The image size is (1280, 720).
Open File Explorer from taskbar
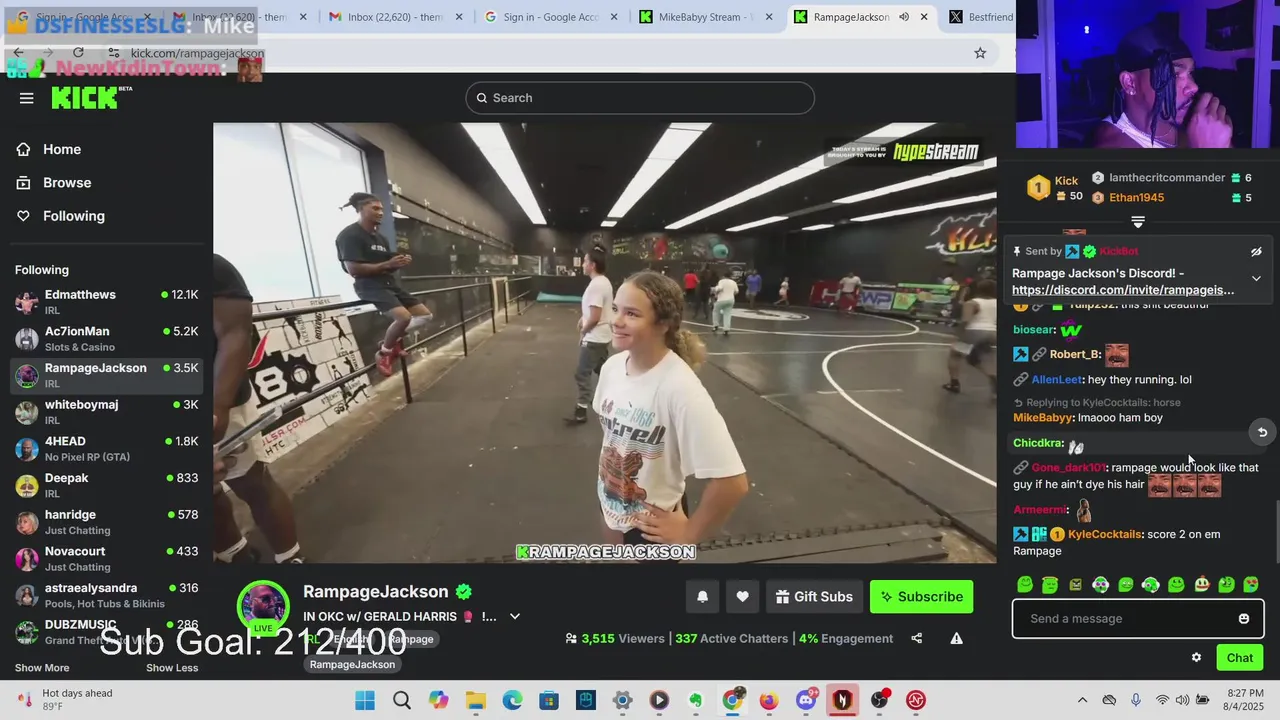475,700
